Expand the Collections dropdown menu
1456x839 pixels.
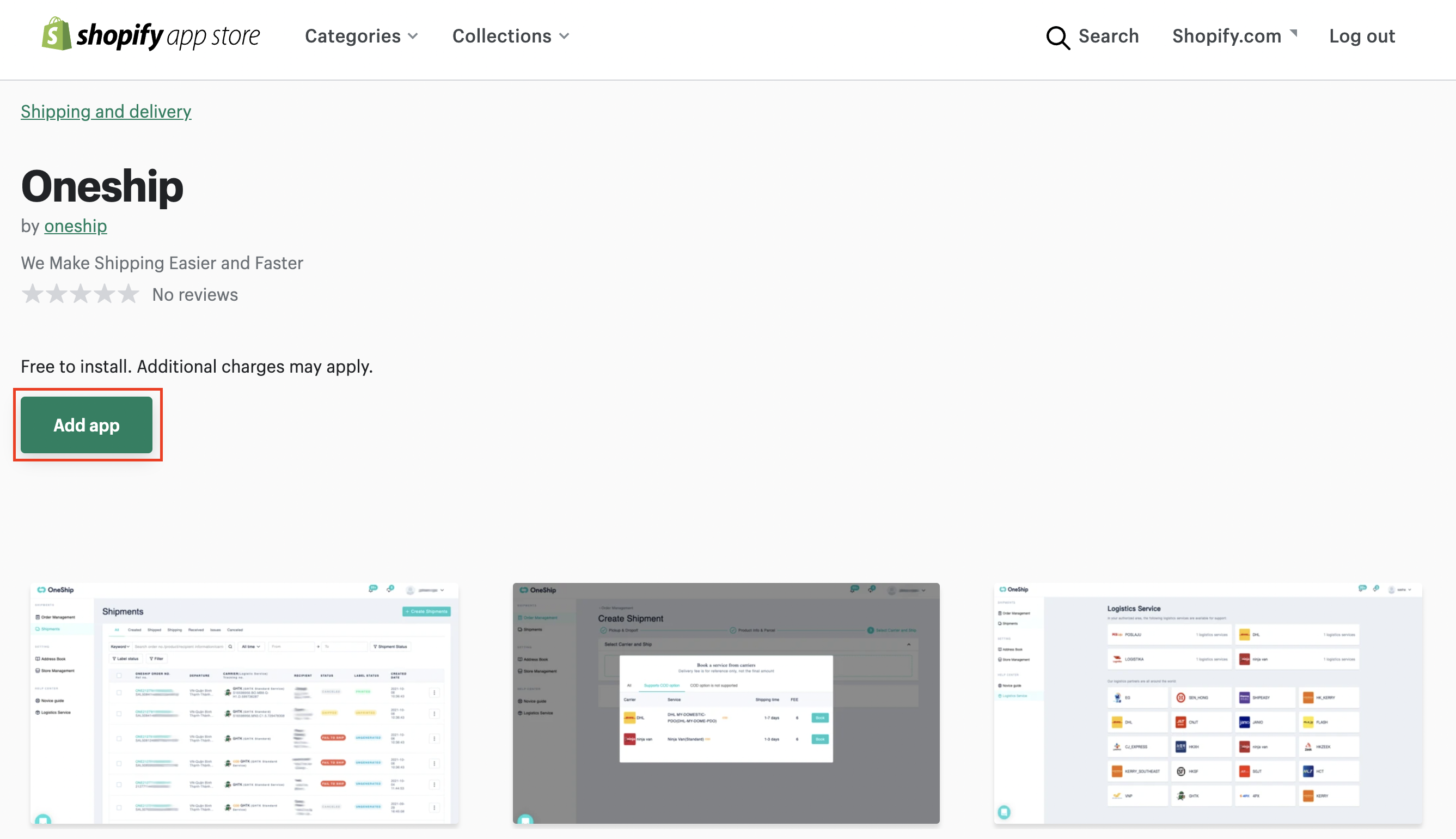(511, 36)
